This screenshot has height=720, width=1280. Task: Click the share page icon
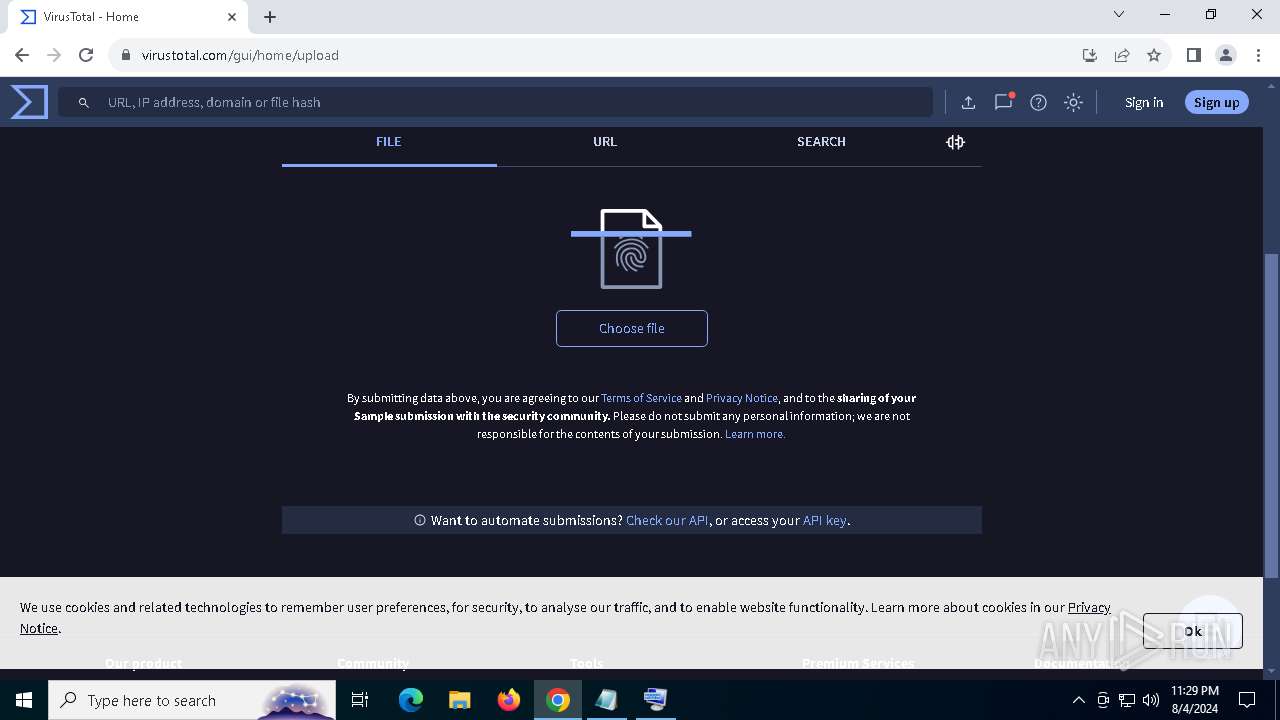[x=1122, y=55]
